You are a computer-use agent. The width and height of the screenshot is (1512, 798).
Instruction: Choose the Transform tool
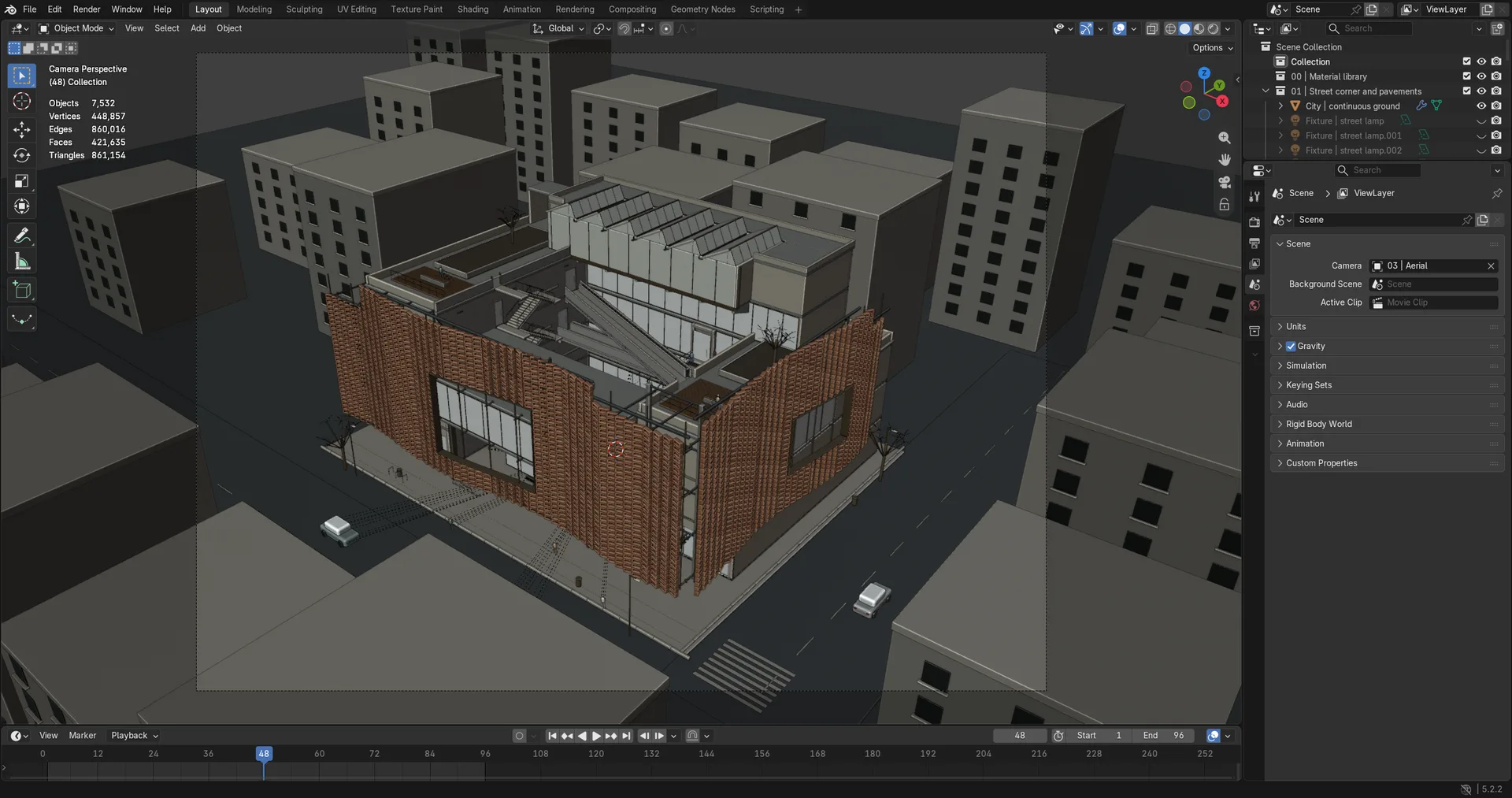point(22,206)
